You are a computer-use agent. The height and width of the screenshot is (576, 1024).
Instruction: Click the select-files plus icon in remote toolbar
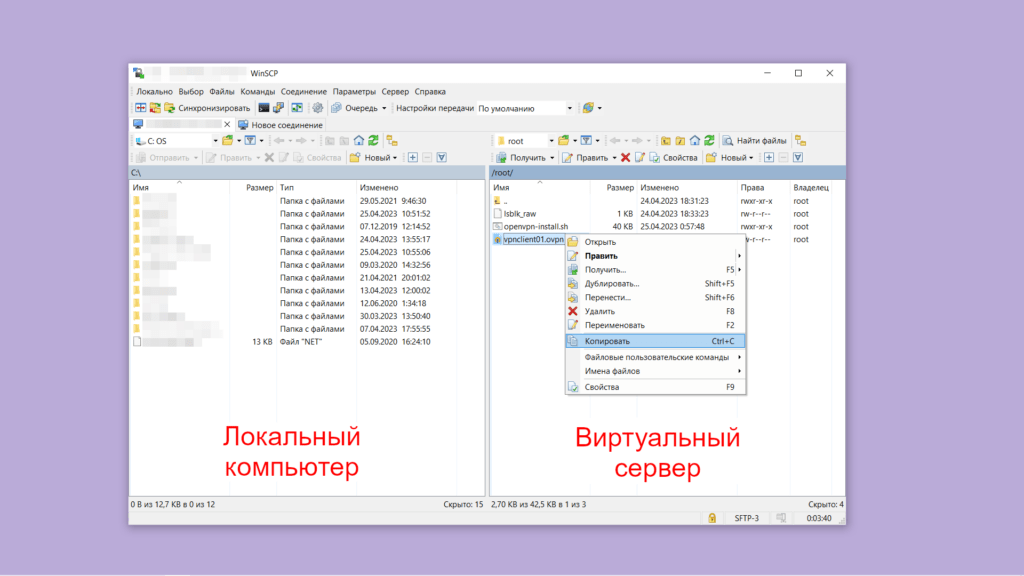click(769, 158)
